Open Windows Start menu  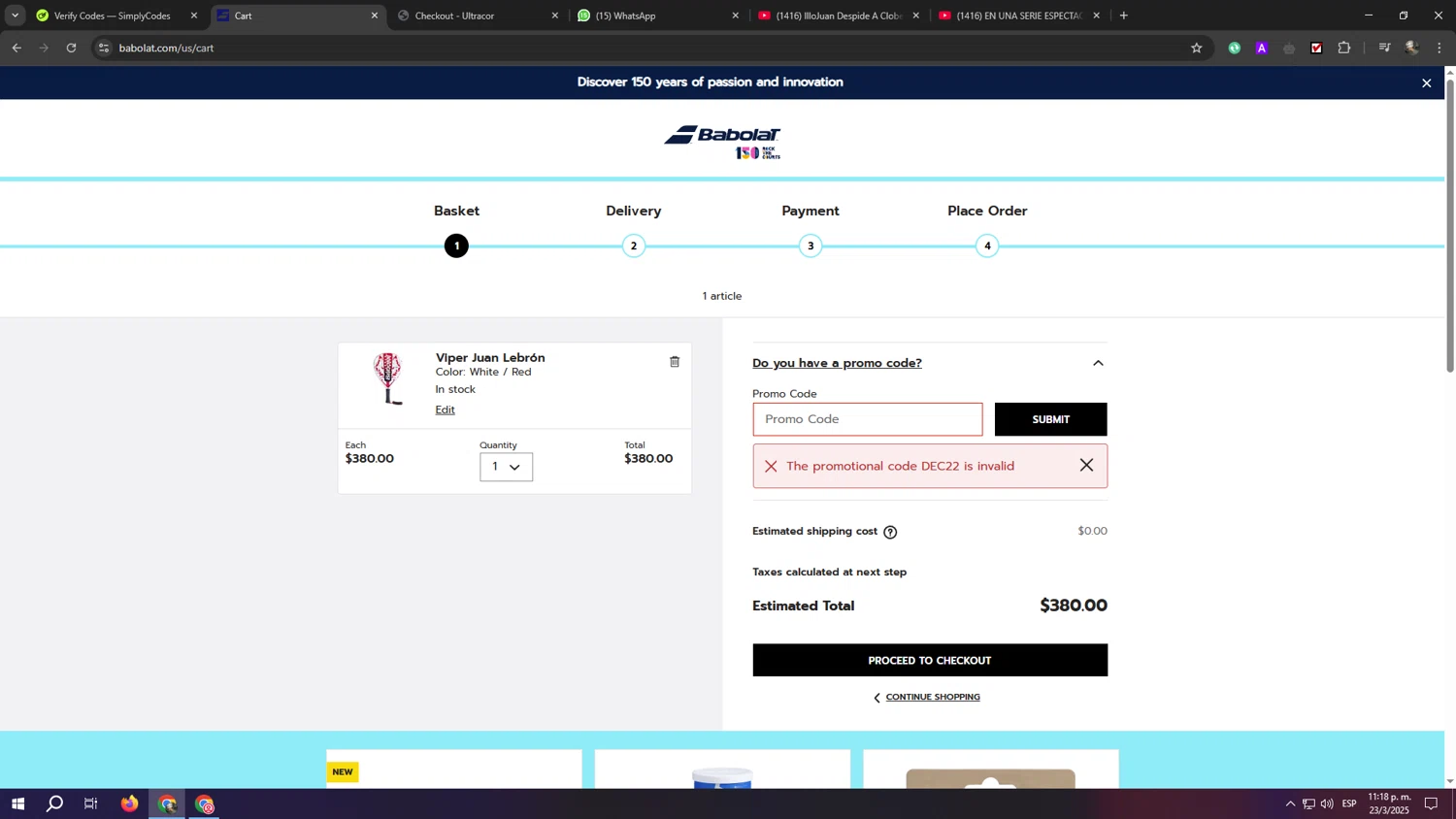pos(17,803)
